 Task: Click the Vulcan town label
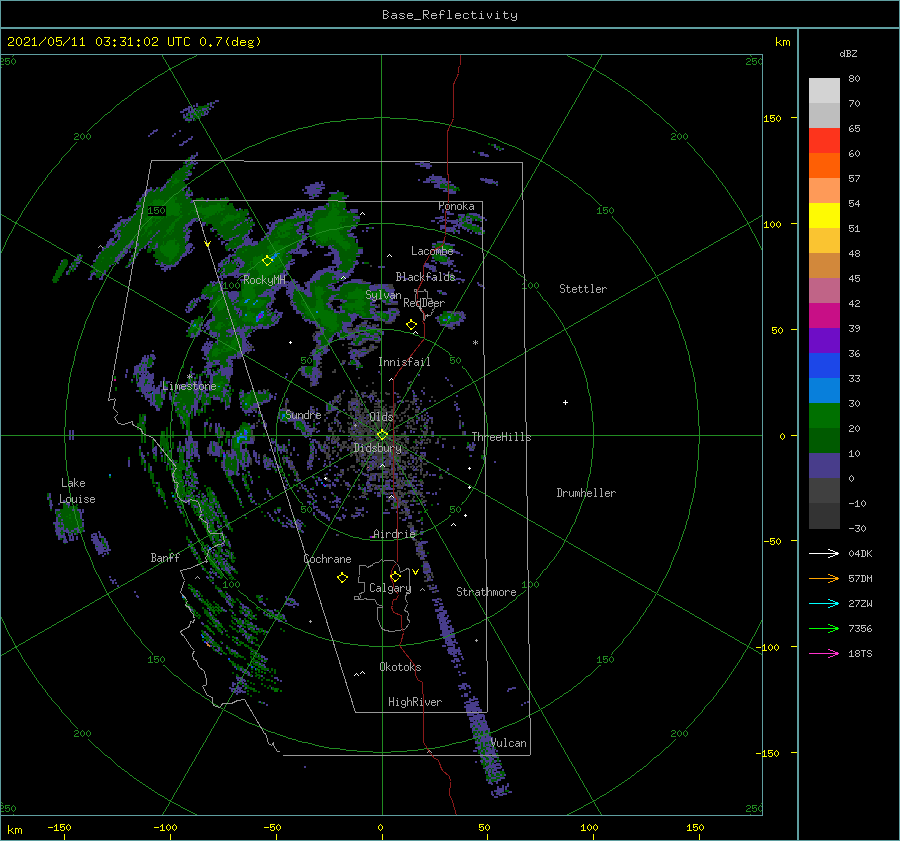[x=508, y=743]
